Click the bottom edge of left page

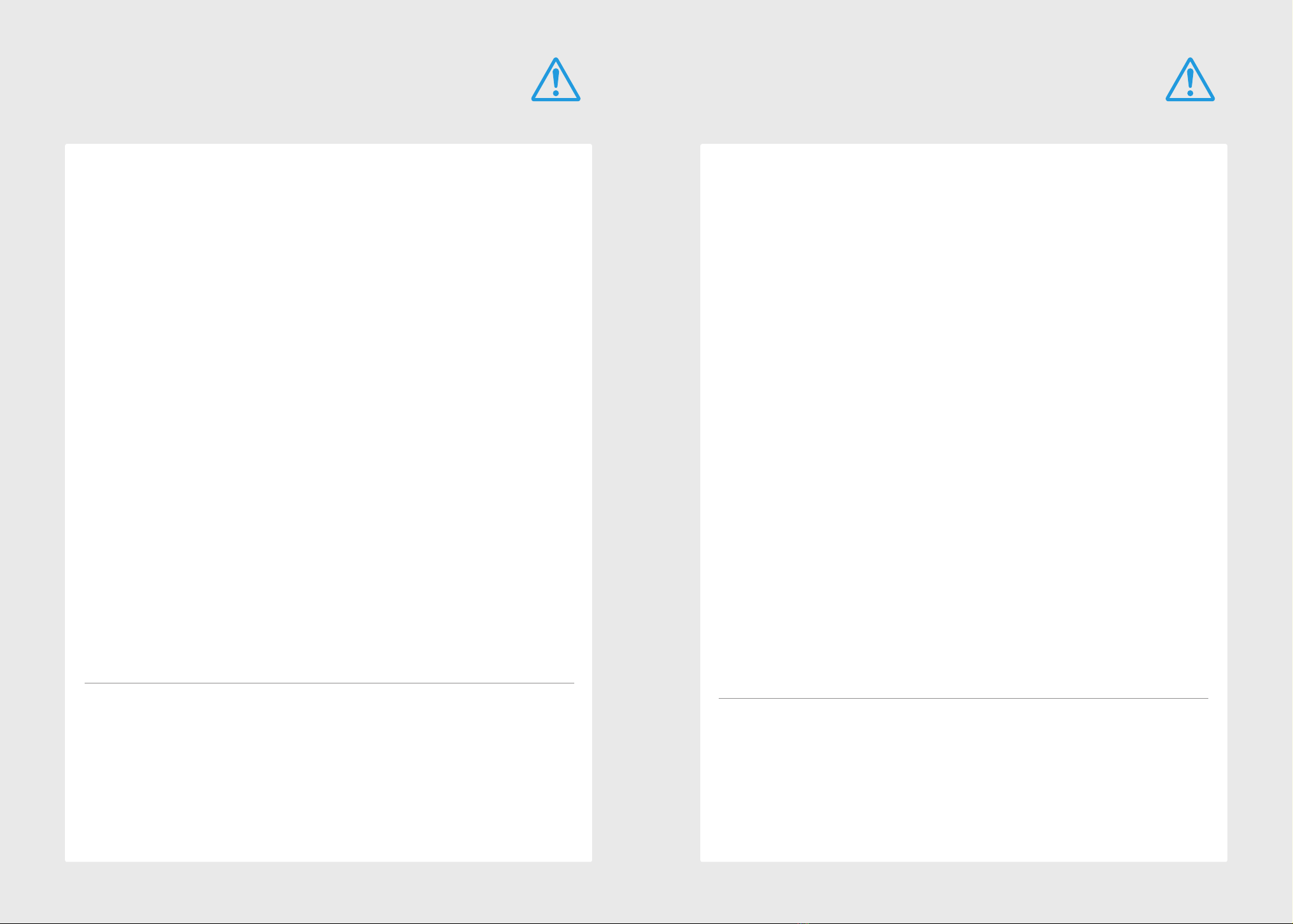pyautogui.click(x=329, y=861)
